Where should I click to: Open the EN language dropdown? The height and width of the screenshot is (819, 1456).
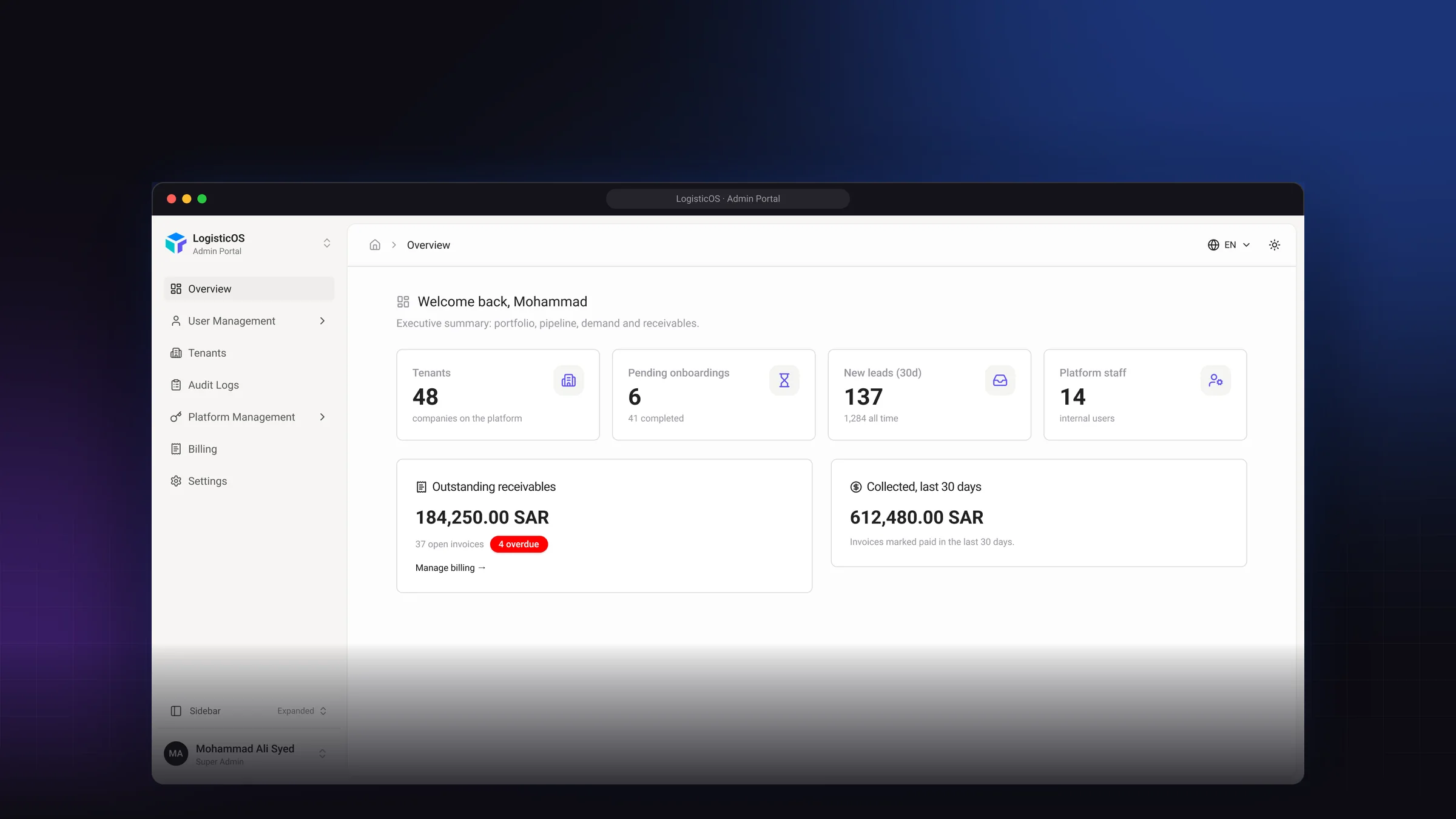(x=1229, y=245)
